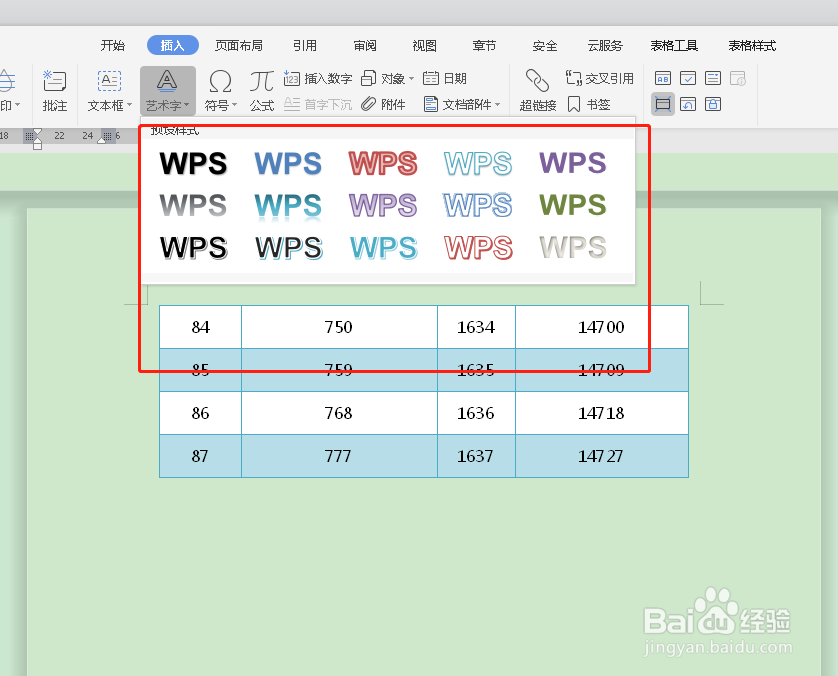Select the gray gradient WPS style
This screenshot has height=676, width=838.
(x=193, y=205)
